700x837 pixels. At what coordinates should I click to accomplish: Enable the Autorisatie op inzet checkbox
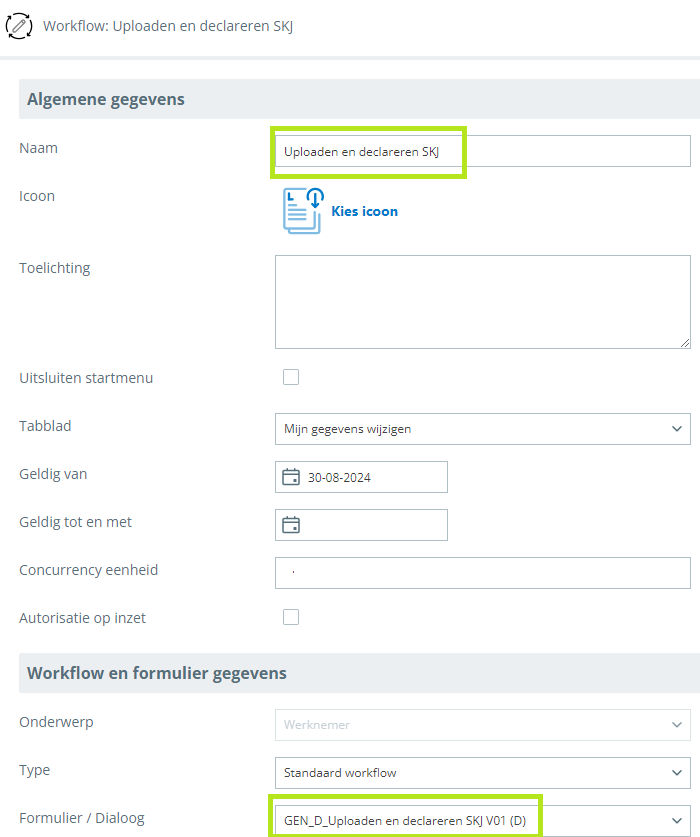pyautogui.click(x=291, y=617)
